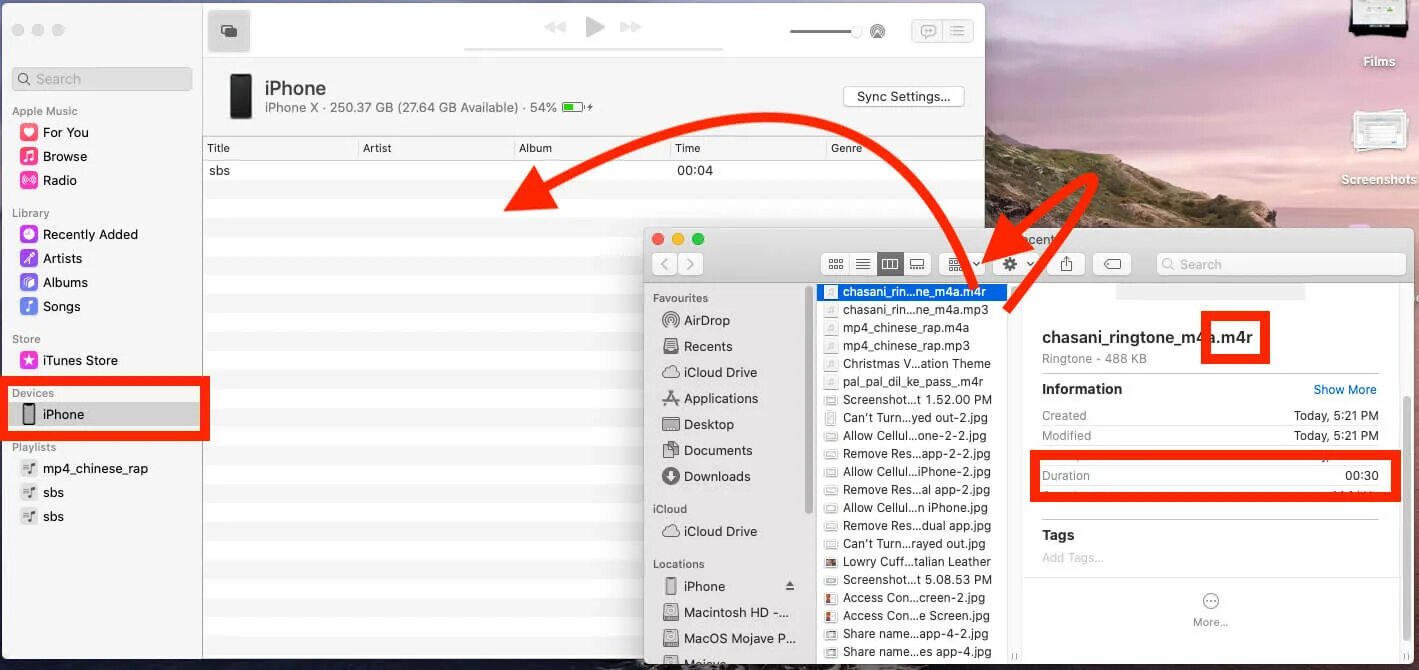1419x670 pixels.
Task: Sort by the Album column header
Action: click(592, 148)
